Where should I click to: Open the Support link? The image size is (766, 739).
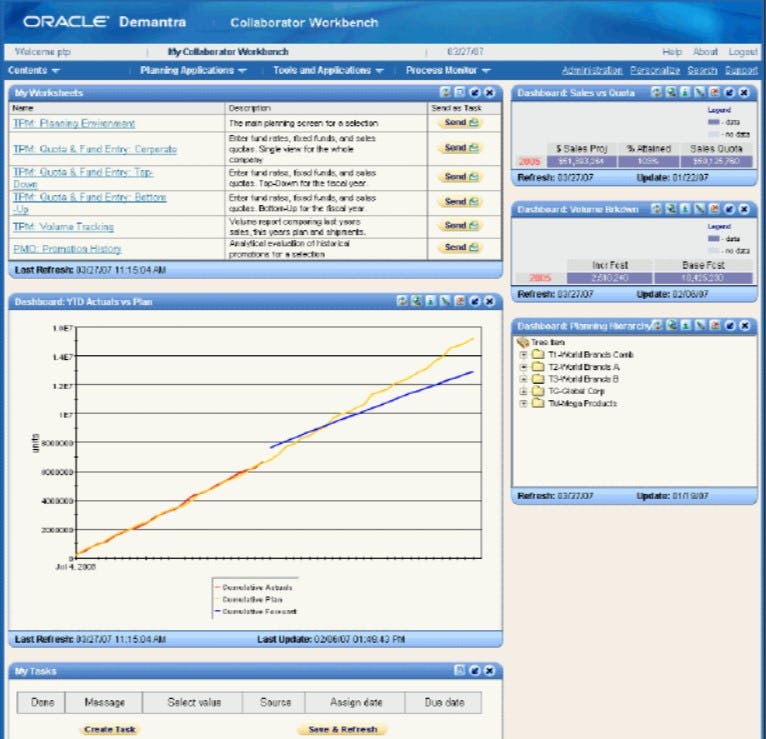pyautogui.click(x=741, y=70)
